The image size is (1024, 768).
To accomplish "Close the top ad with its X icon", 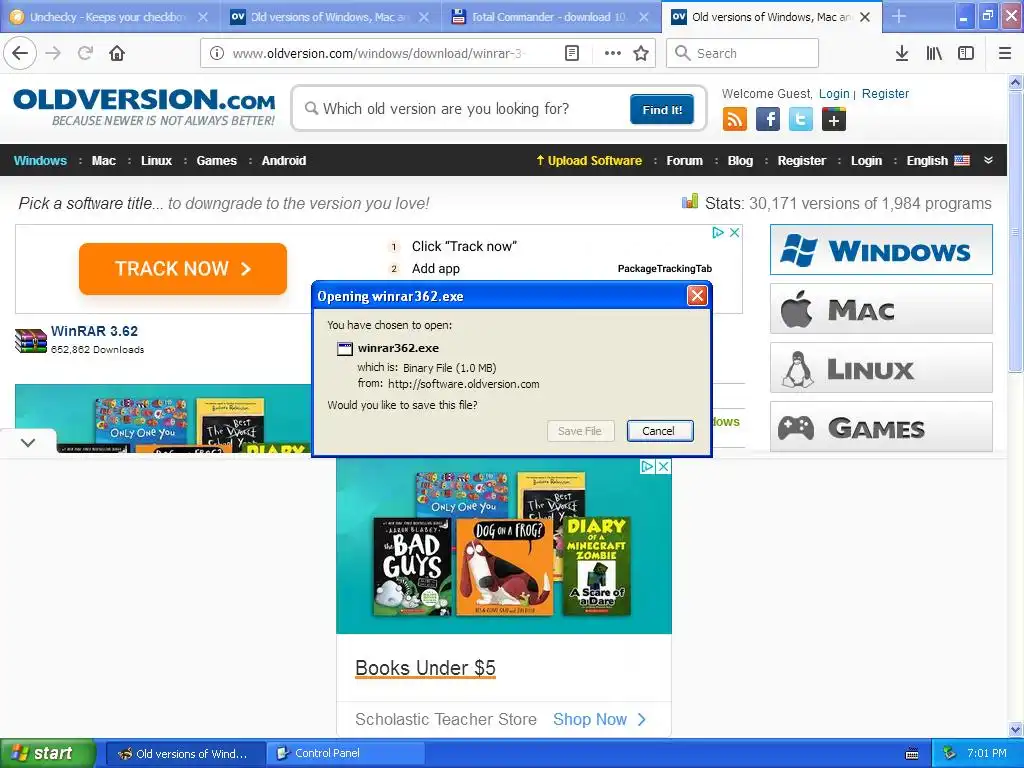I will (x=735, y=232).
